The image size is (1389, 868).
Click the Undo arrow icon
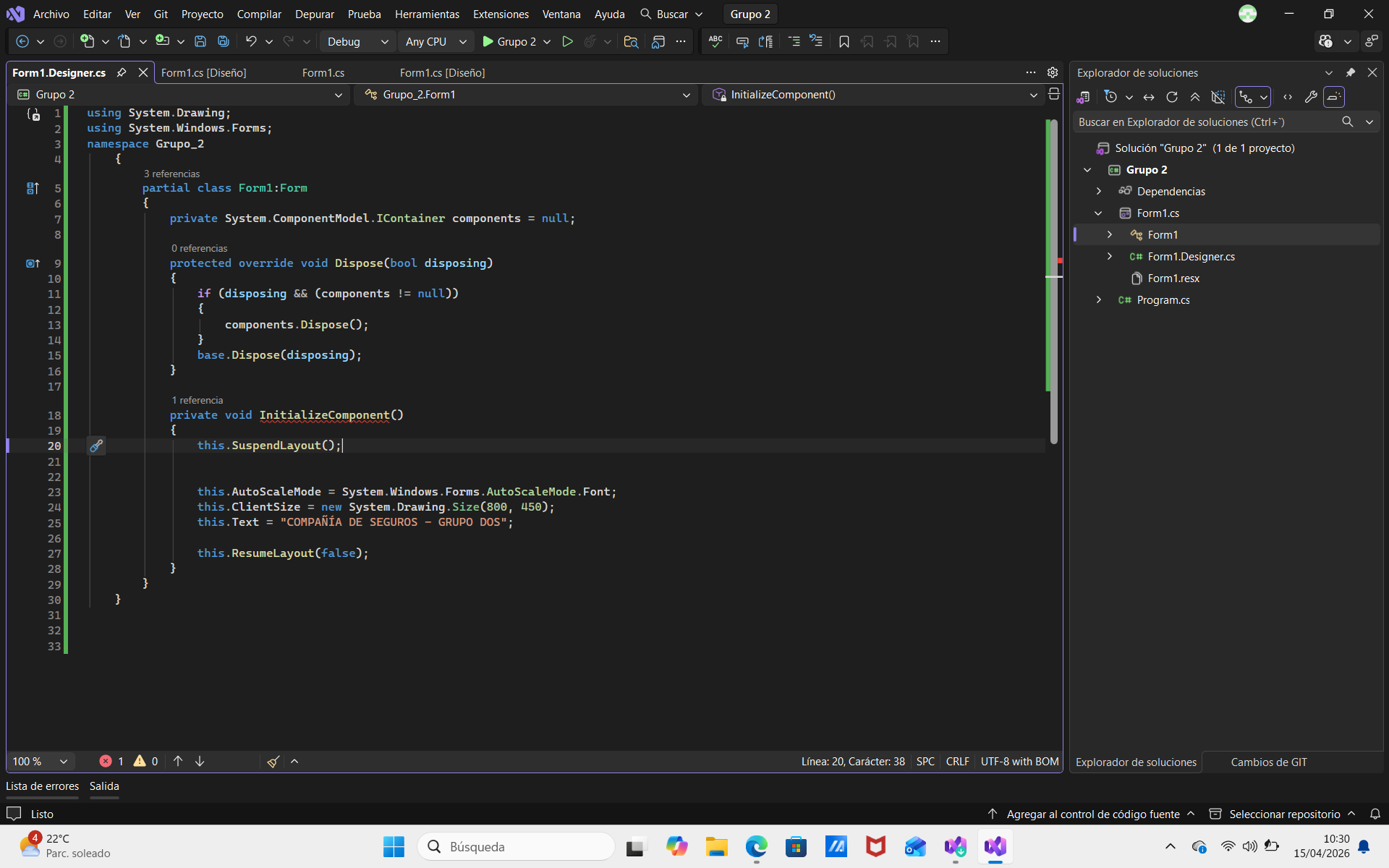[x=251, y=42]
